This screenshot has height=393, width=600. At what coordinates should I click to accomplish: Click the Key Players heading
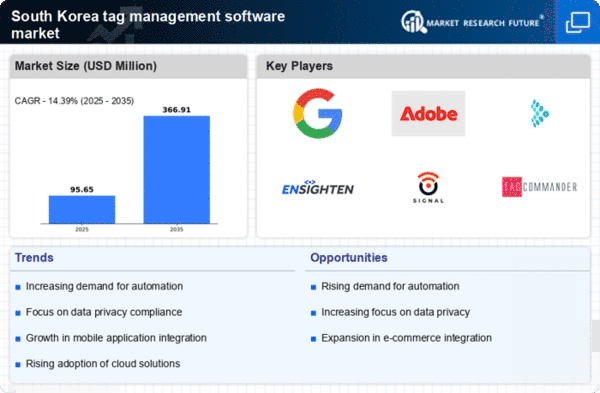pyautogui.click(x=299, y=66)
